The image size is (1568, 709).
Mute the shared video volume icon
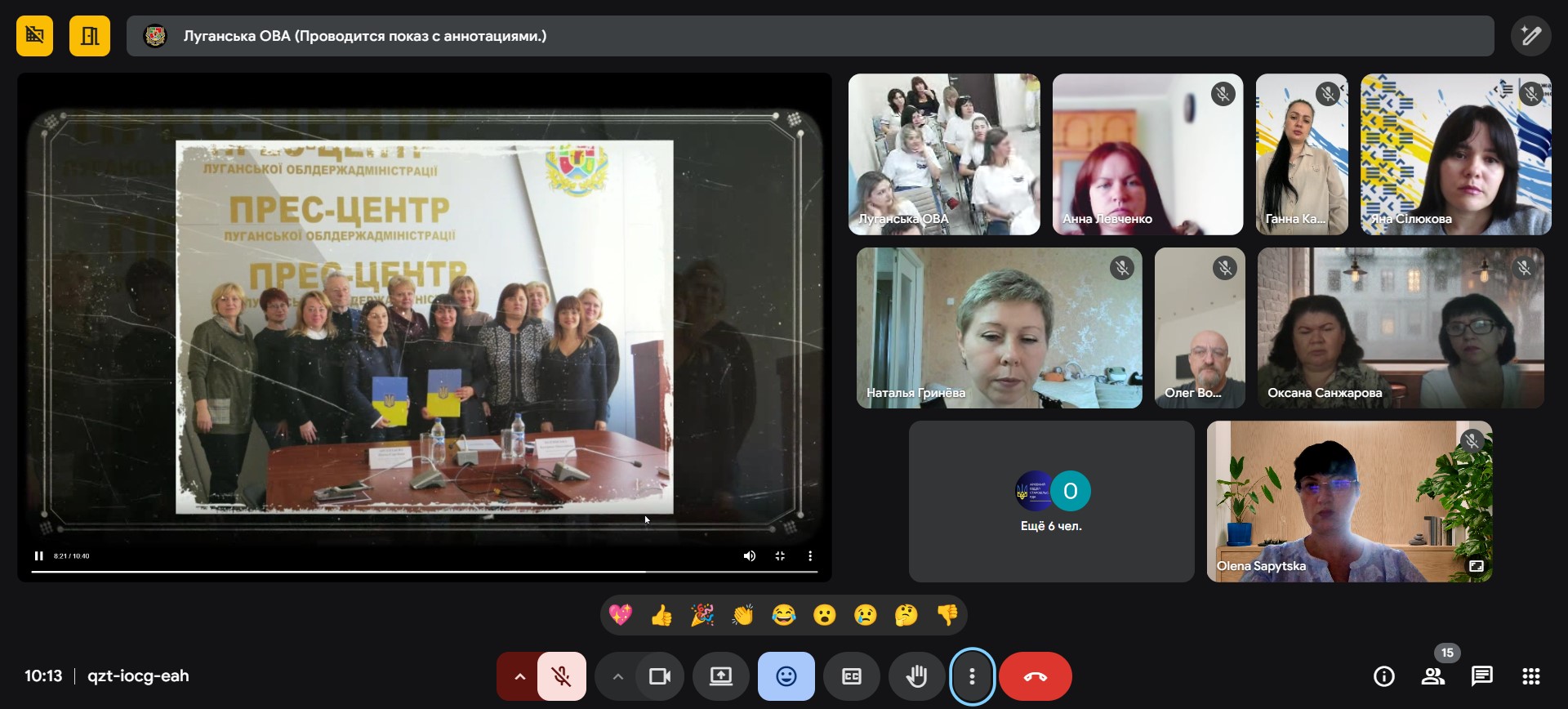pos(749,556)
